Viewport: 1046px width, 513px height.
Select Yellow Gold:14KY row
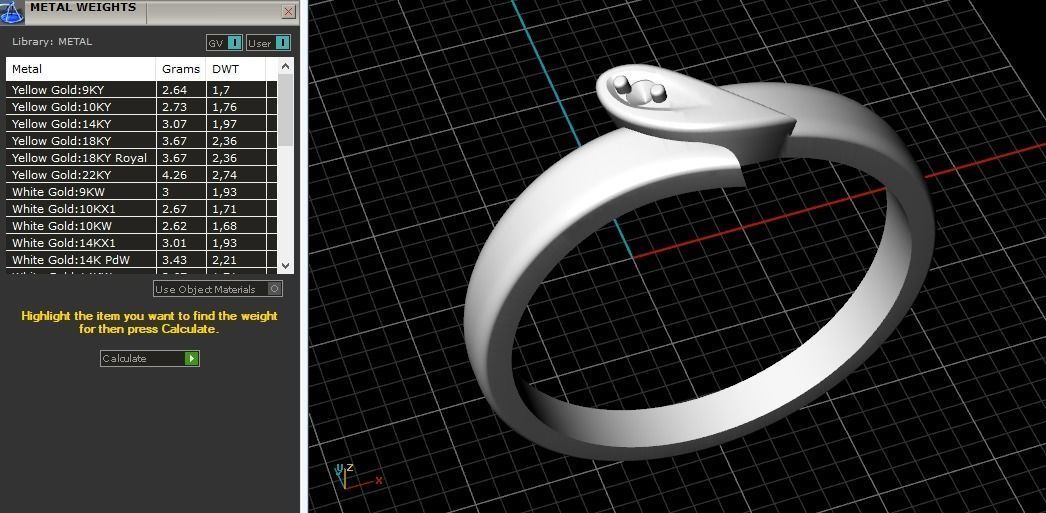coord(141,123)
